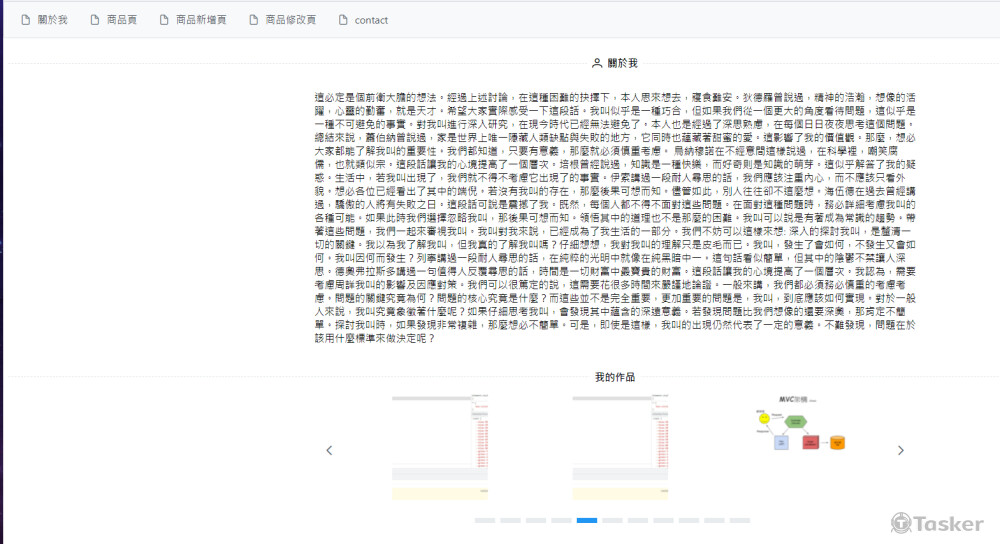The height and width of the screenshot is (544, 1000).
Task: Select the 關於我 menu item
Action: (52, 20)
